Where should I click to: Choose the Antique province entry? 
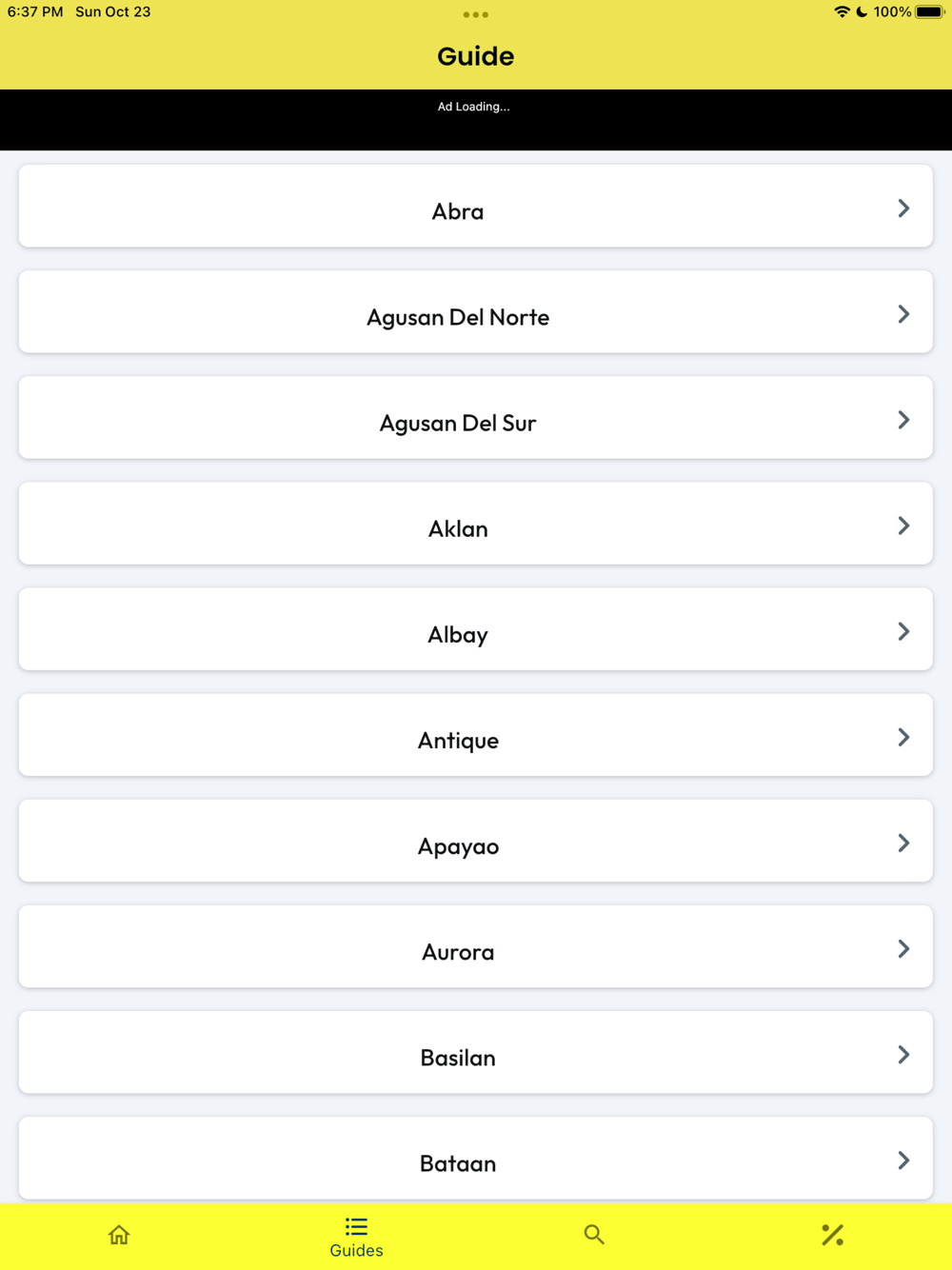point(476,734)
